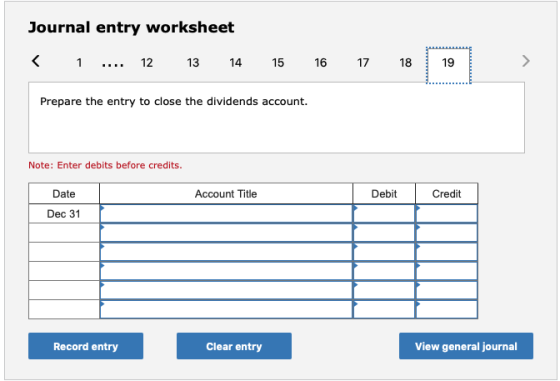
Task: Select third row Credit field
Action: [x=446, y=252]
